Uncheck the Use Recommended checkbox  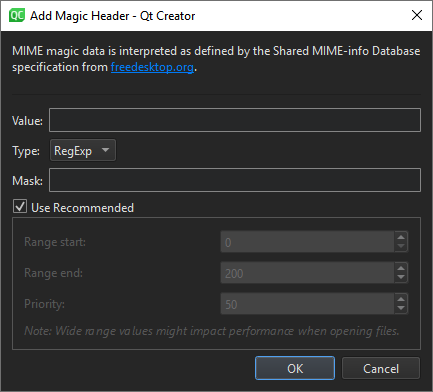[20, 206]
